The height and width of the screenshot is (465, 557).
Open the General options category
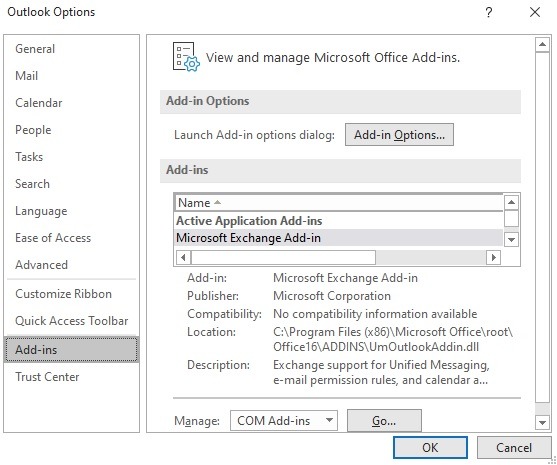click(35, 49)
